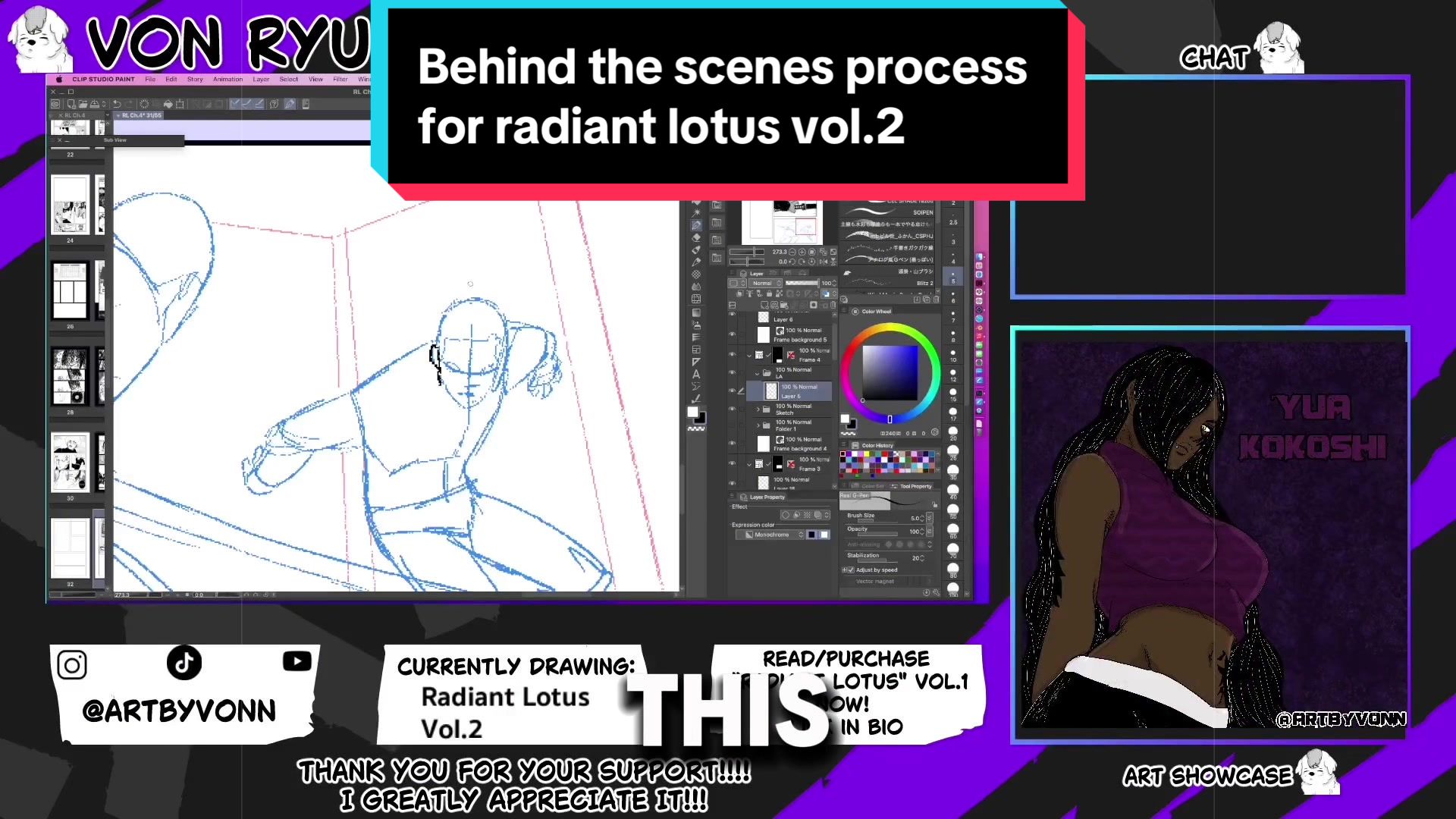Toggle visibility of Frame background 5 layer
1456x819 pixels.
coord(732,334)
